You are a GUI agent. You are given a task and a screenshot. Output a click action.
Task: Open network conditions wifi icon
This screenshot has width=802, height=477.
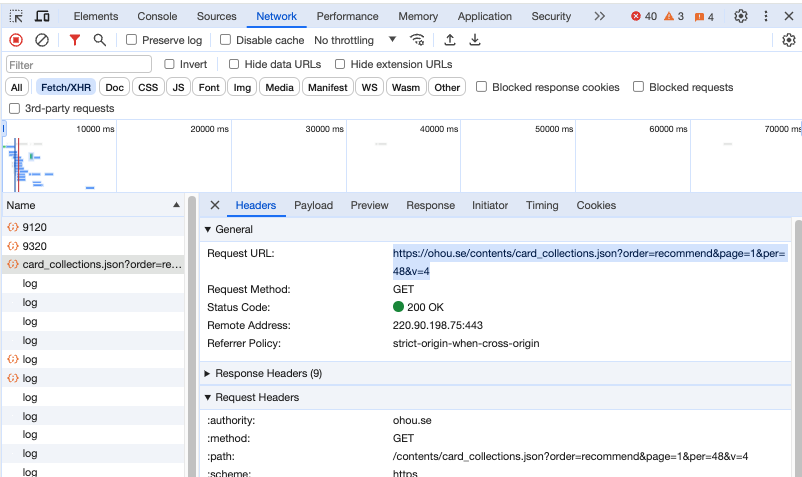pos(417,40)
